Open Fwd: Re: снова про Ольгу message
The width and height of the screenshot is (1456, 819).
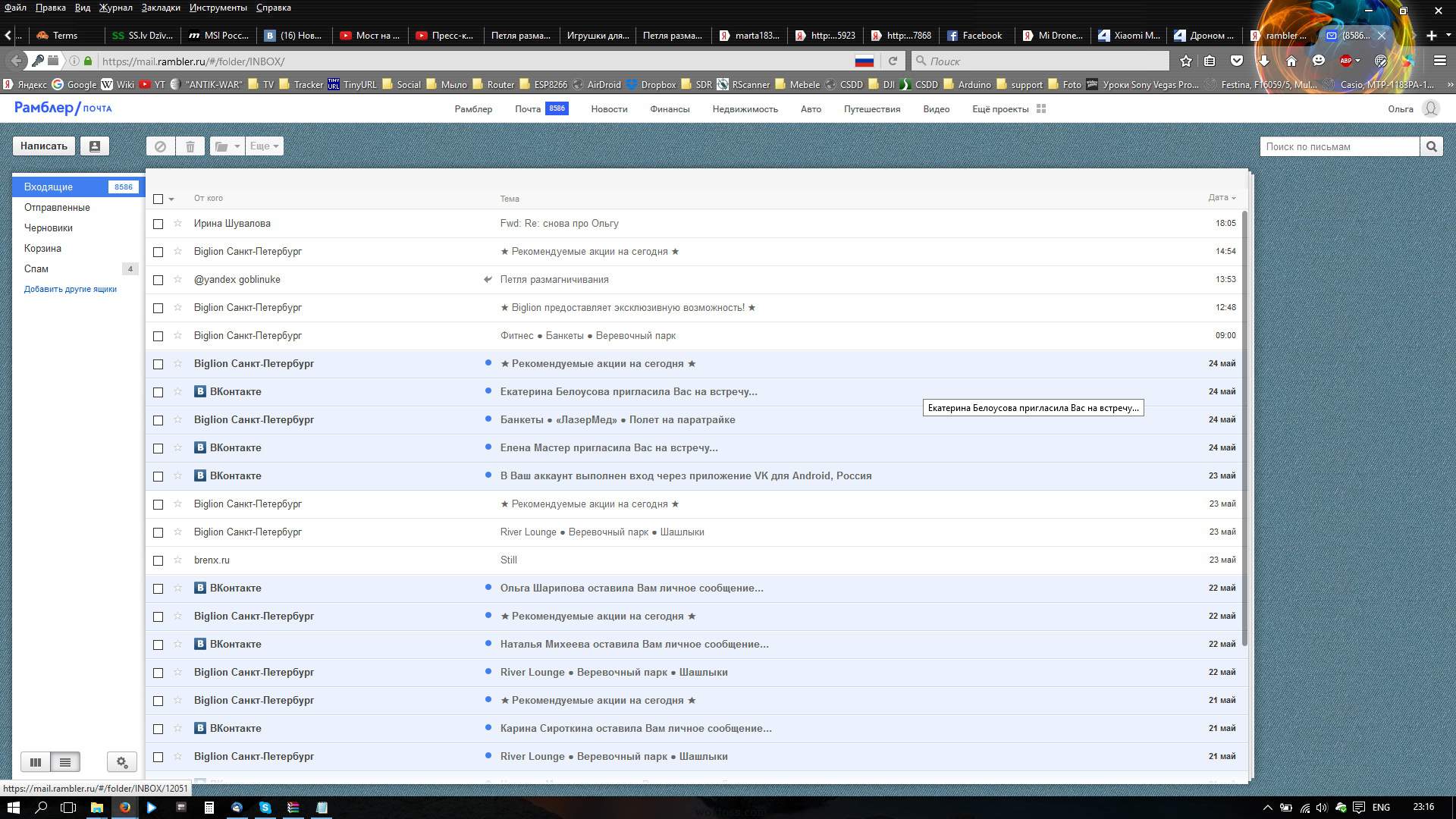click(559, 224)
